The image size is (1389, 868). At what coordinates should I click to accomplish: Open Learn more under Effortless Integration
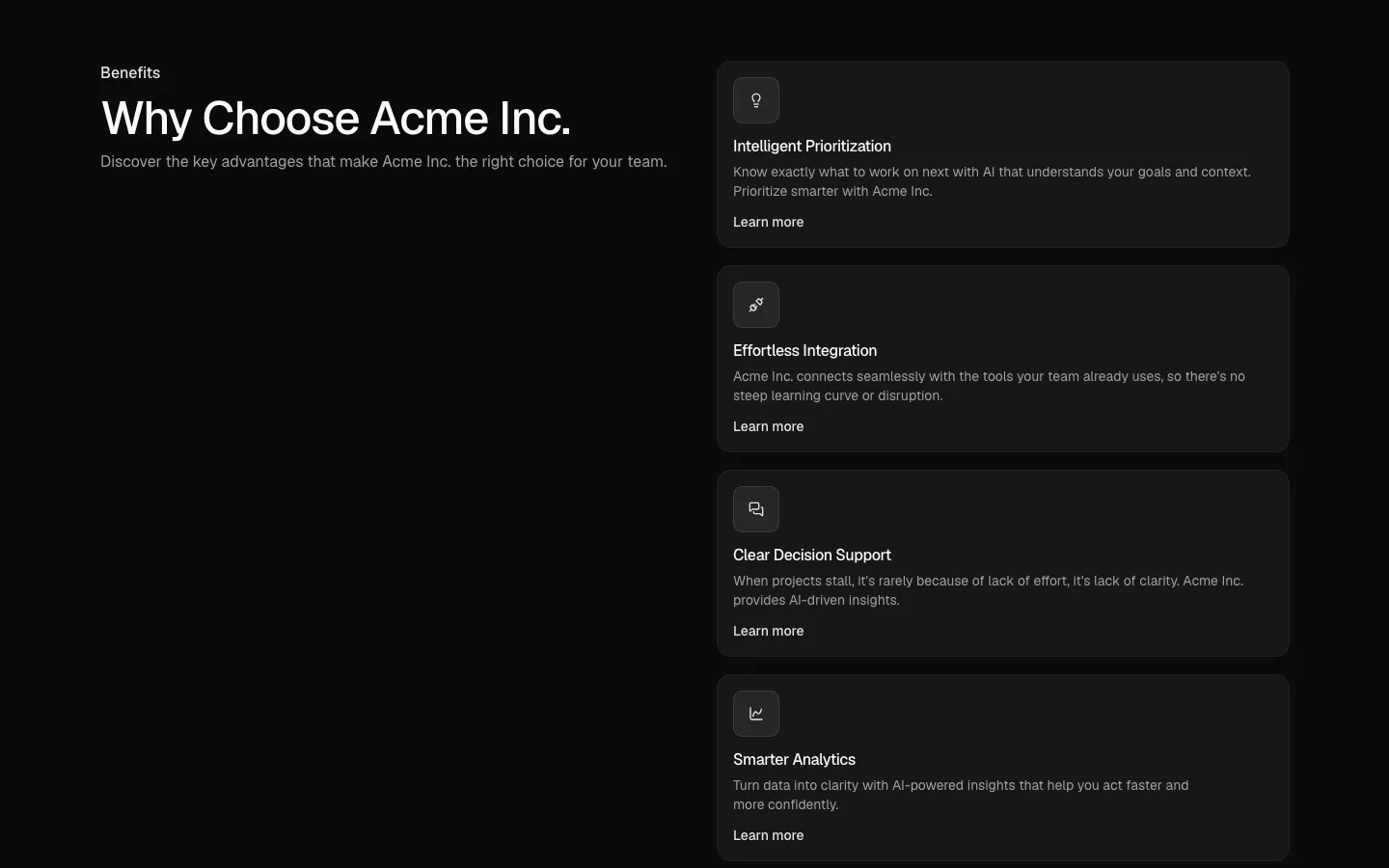pos(768,426)
